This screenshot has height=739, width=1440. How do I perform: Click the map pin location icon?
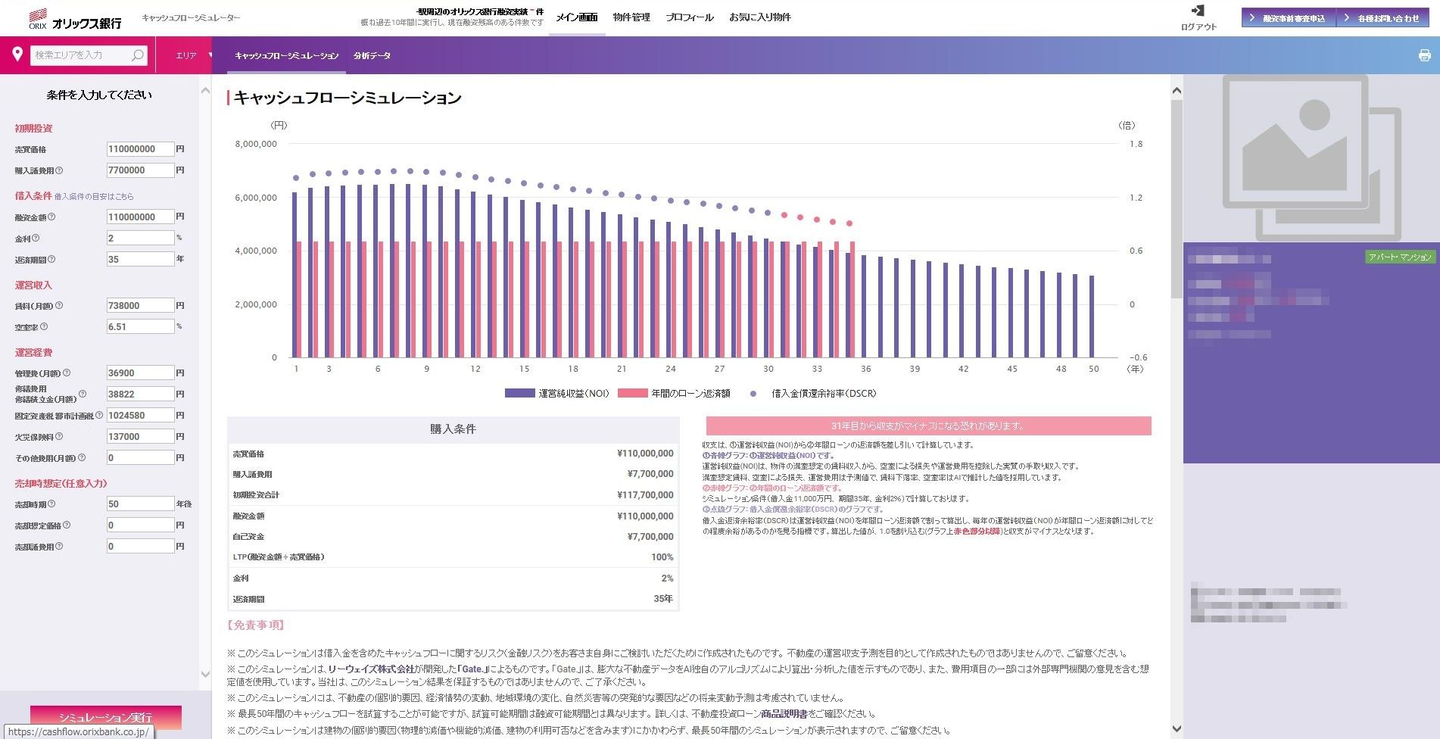[x=17, y=54]
